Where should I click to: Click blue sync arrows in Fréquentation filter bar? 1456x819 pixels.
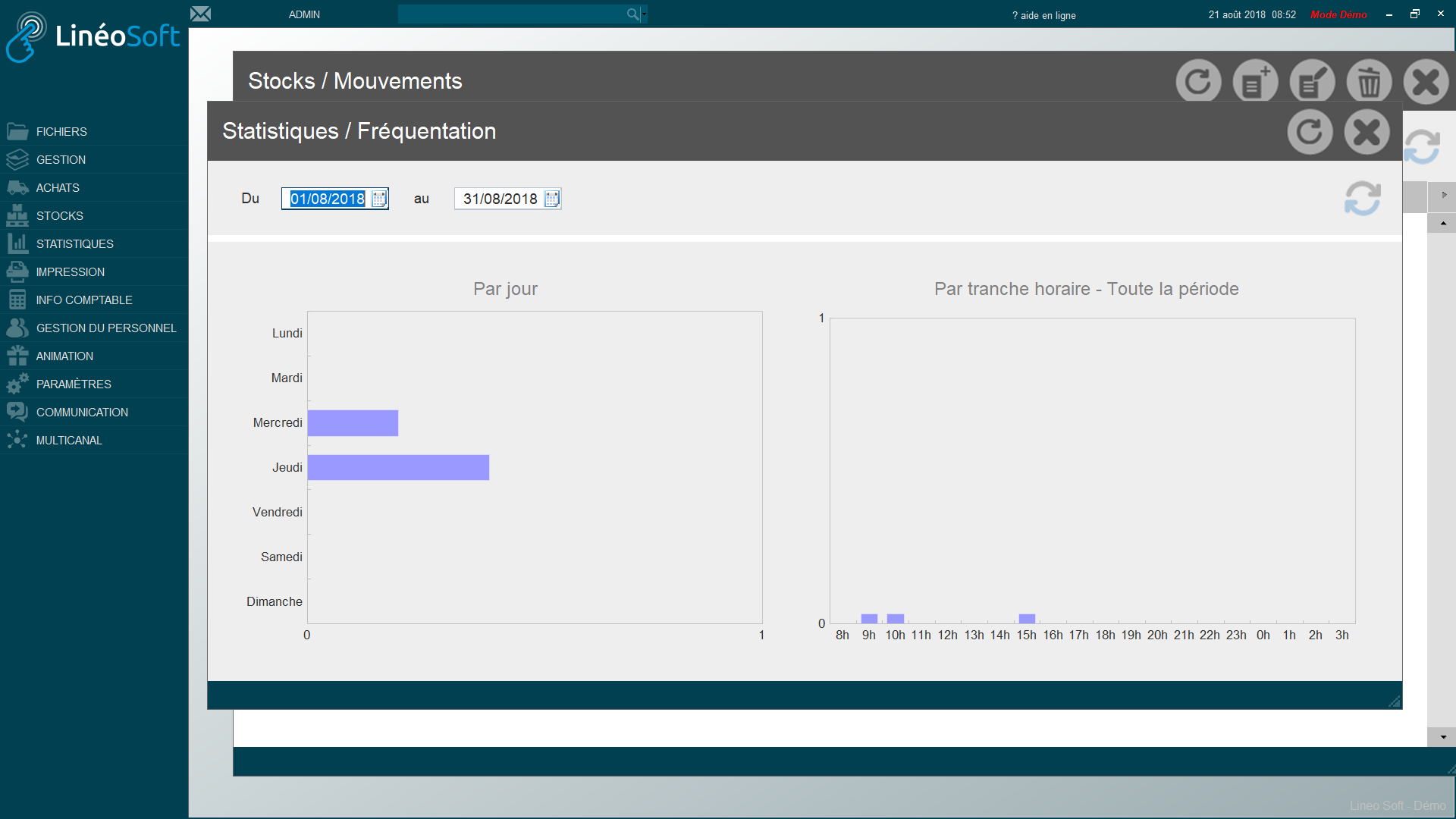1362,198
